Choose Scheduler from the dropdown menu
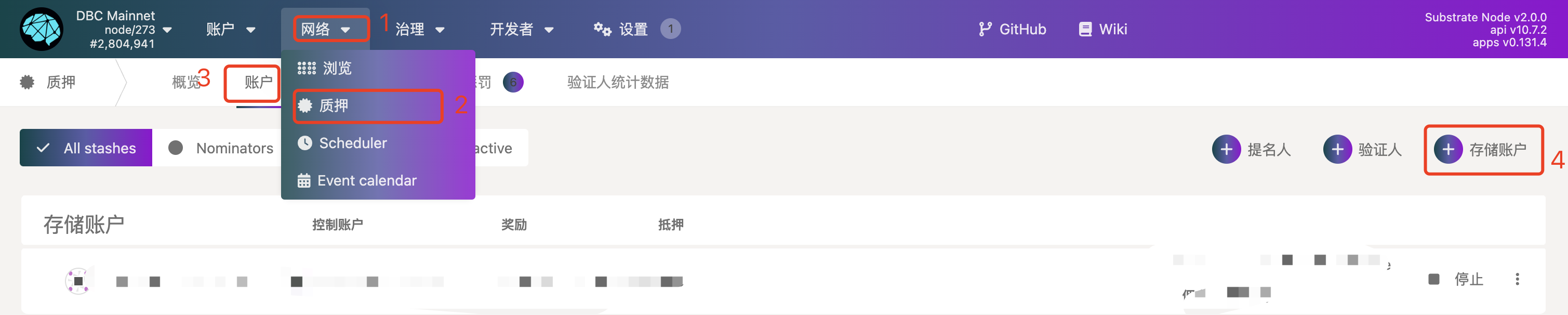Screen dimensions: 1568x315 coord(352,143)
